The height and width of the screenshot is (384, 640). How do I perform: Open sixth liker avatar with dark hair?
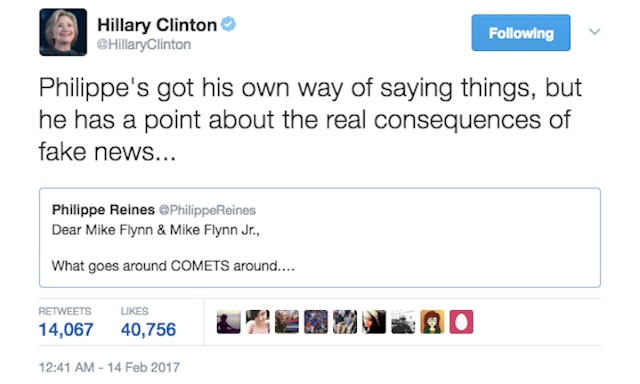pos(374,322)
